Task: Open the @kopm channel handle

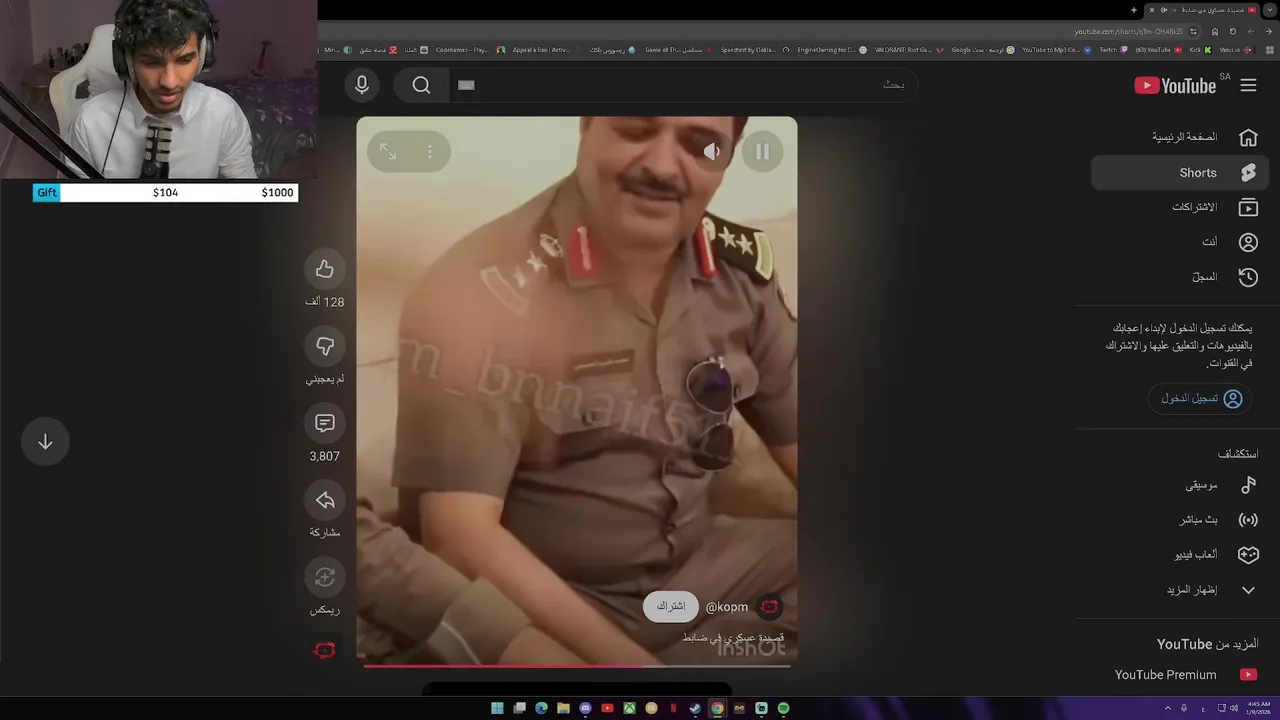Action: click(x=727, y=607)
